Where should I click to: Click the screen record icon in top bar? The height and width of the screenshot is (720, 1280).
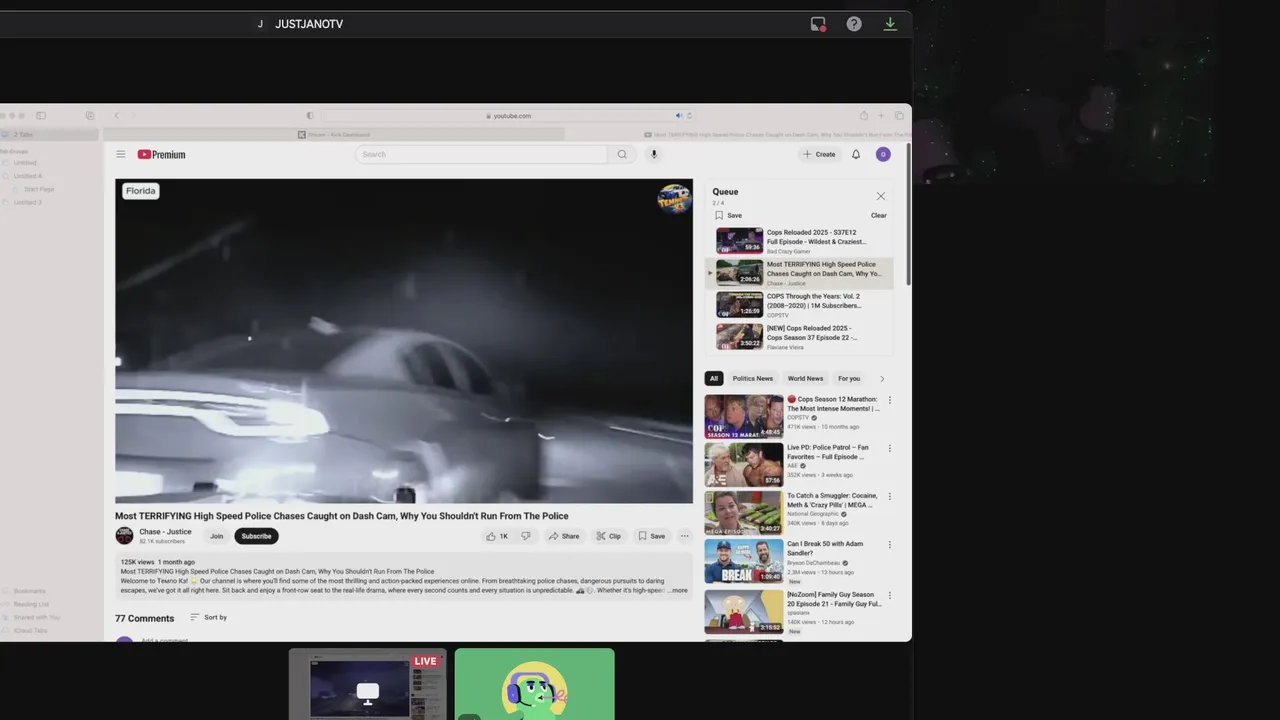pyautogui.click(x=818, y=24)
